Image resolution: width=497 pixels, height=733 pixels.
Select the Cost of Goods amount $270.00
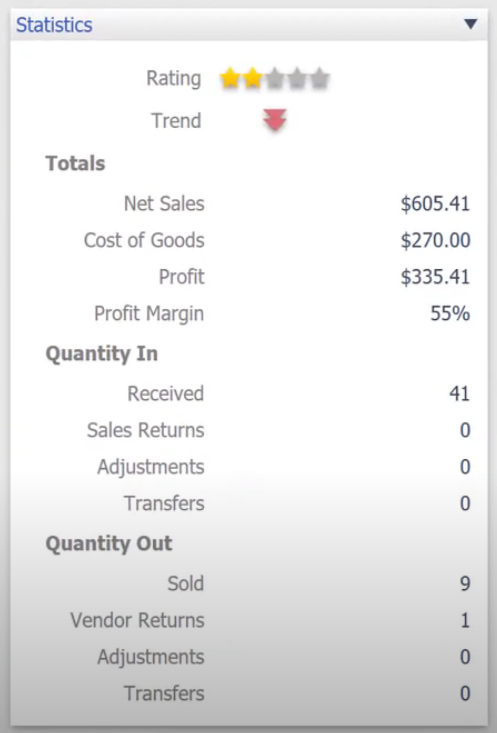(435, 240)
